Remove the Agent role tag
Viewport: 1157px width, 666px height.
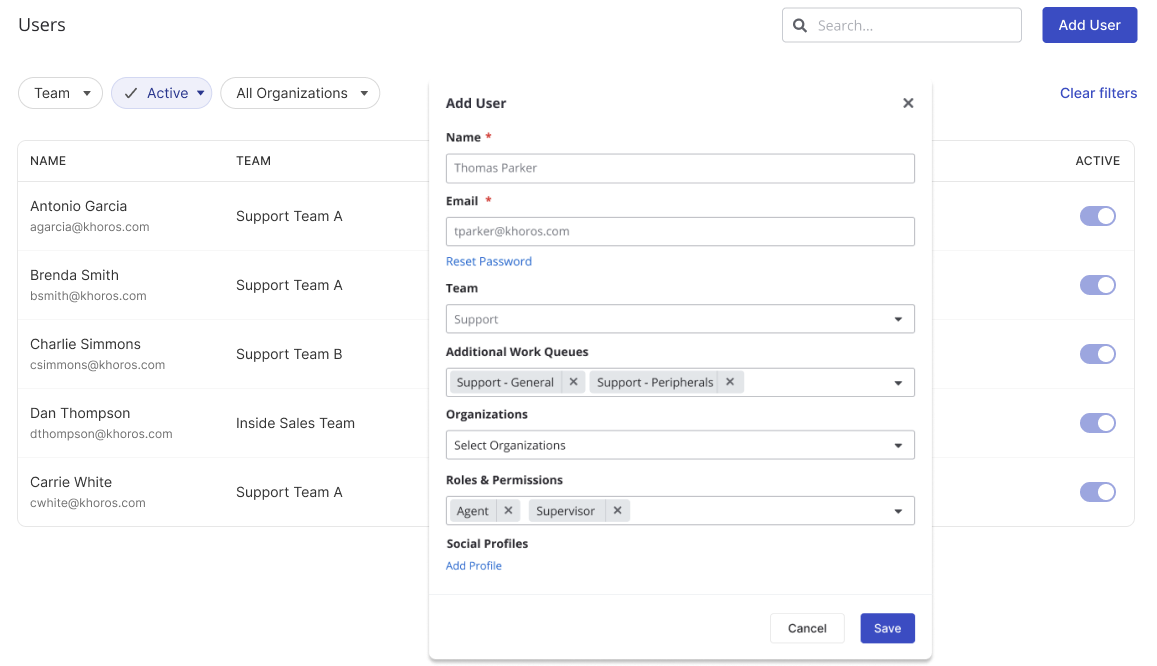(508, 511)
